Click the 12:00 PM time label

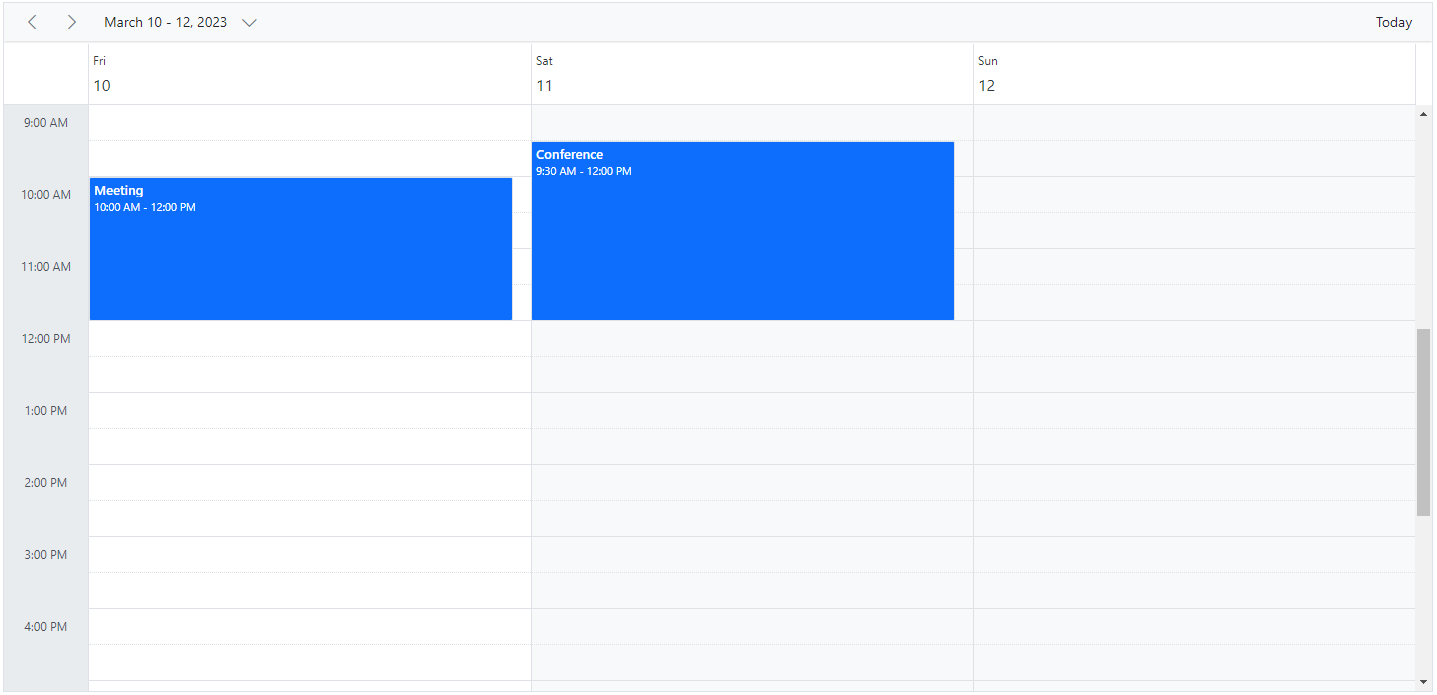click(x=46, y=339)
